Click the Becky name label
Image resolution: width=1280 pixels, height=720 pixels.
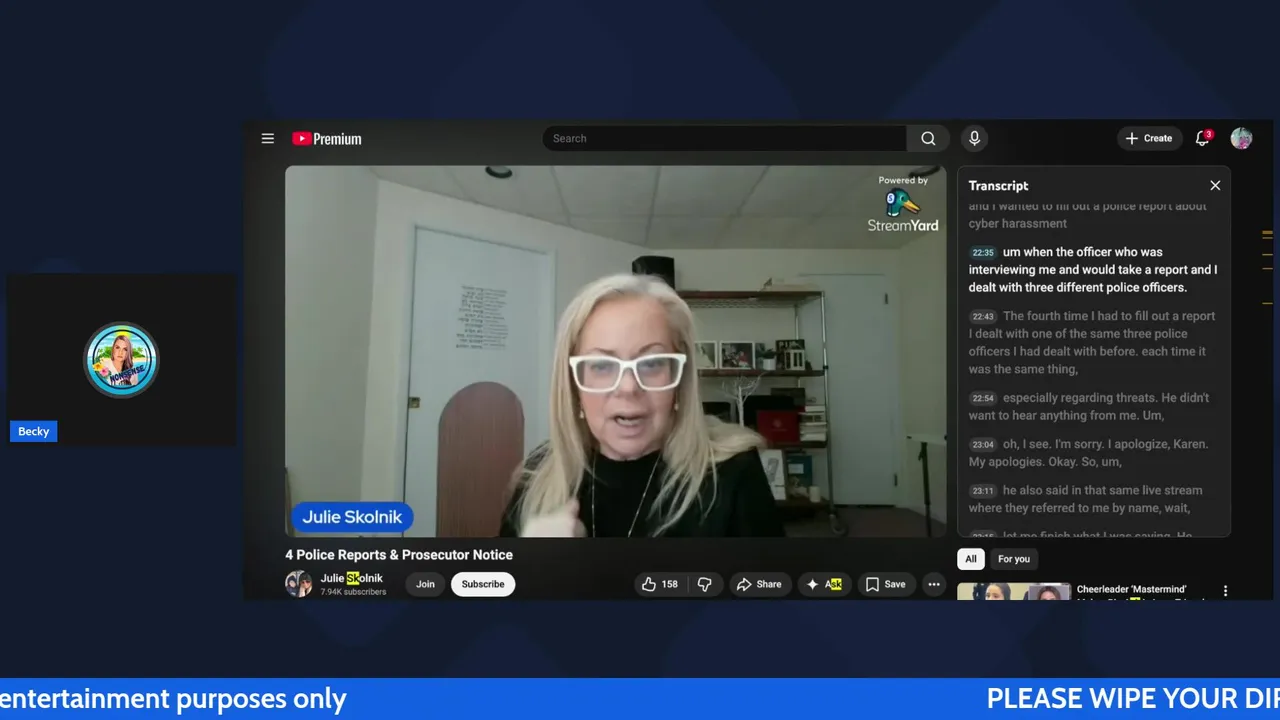(33, 432)
